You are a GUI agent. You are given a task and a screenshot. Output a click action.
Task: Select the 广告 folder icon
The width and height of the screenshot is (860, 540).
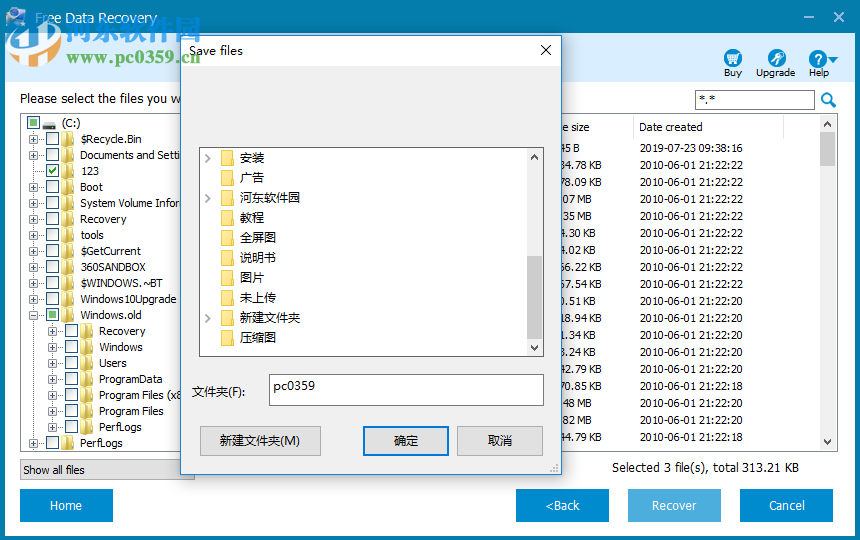[228, 178]
